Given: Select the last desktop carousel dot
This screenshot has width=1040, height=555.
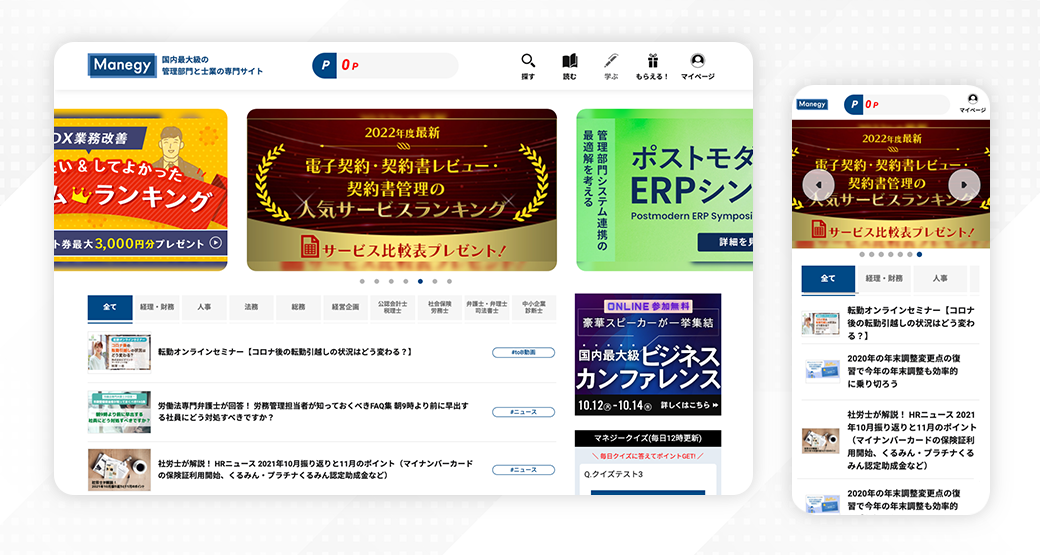Looking at the screenshot, I should coord(449,281).
